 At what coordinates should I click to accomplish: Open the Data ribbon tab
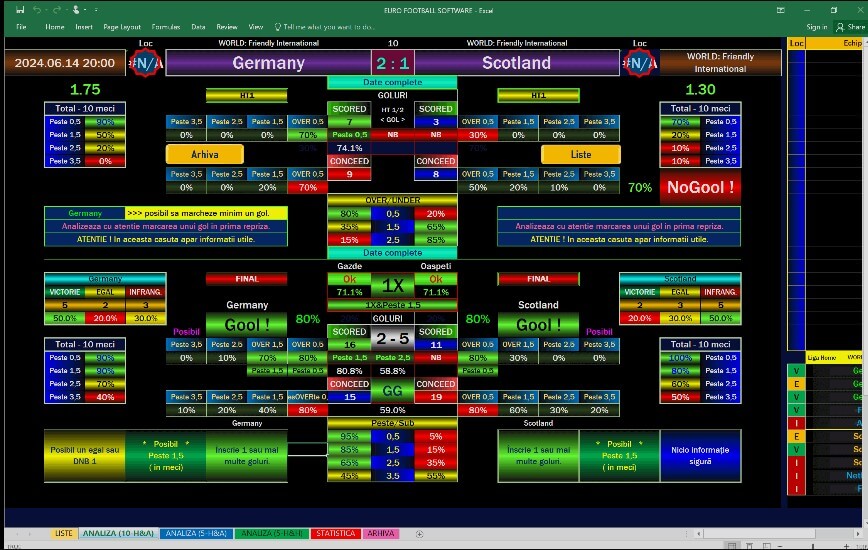198,27
